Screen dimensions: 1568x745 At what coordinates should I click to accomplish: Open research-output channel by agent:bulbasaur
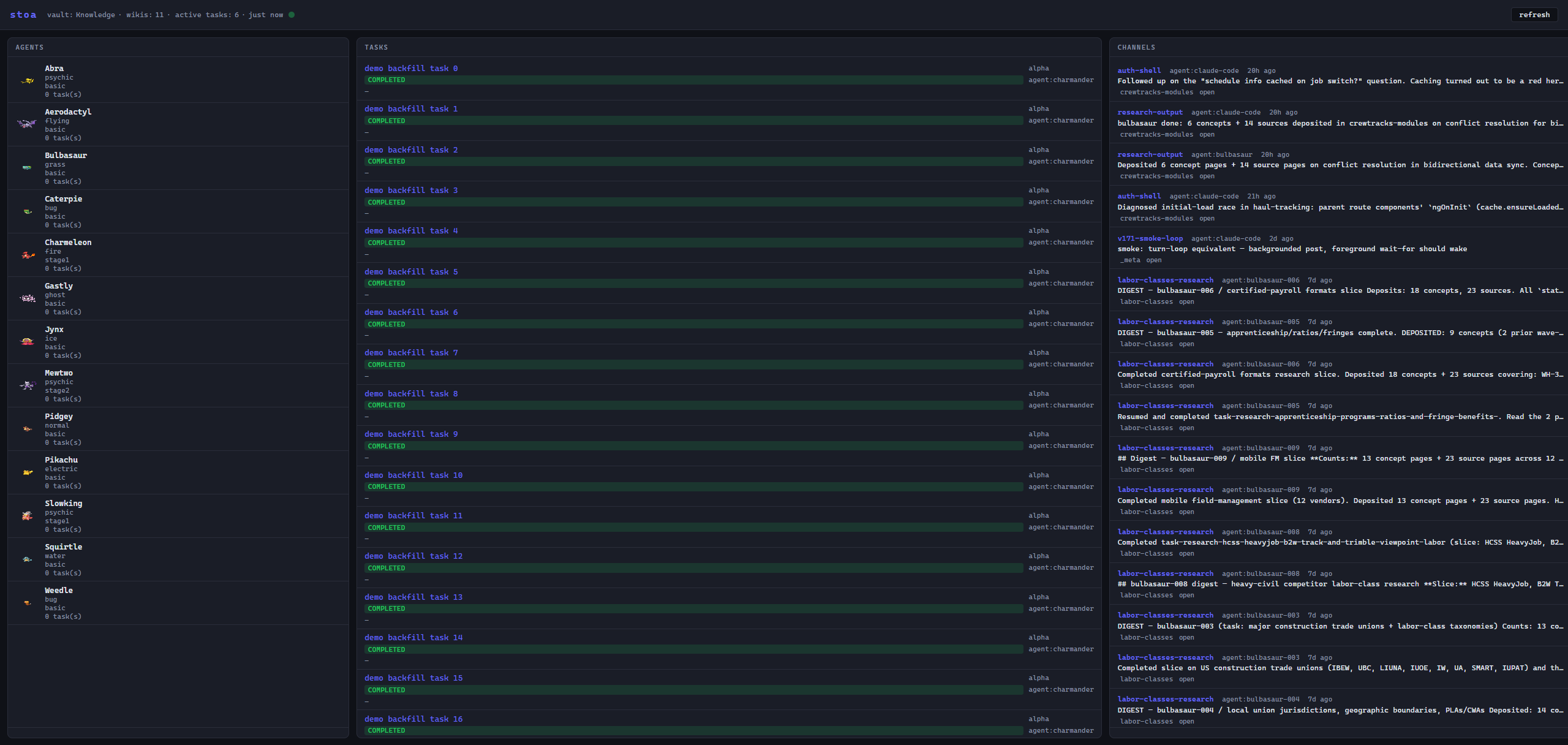coord(1150,155)
